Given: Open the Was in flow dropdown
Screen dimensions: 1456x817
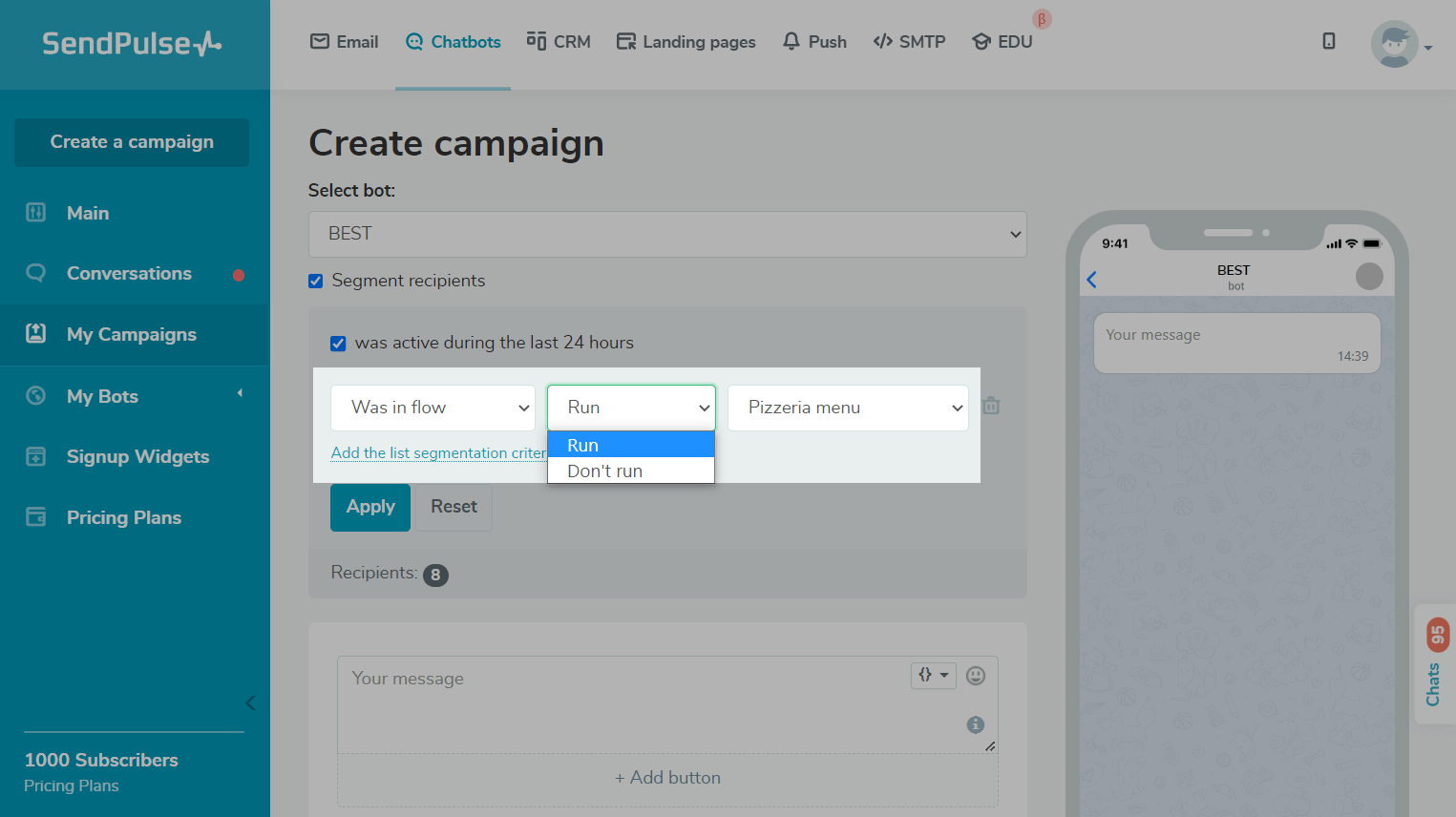Looking at the screenshot, I should (x=433, y=408).
